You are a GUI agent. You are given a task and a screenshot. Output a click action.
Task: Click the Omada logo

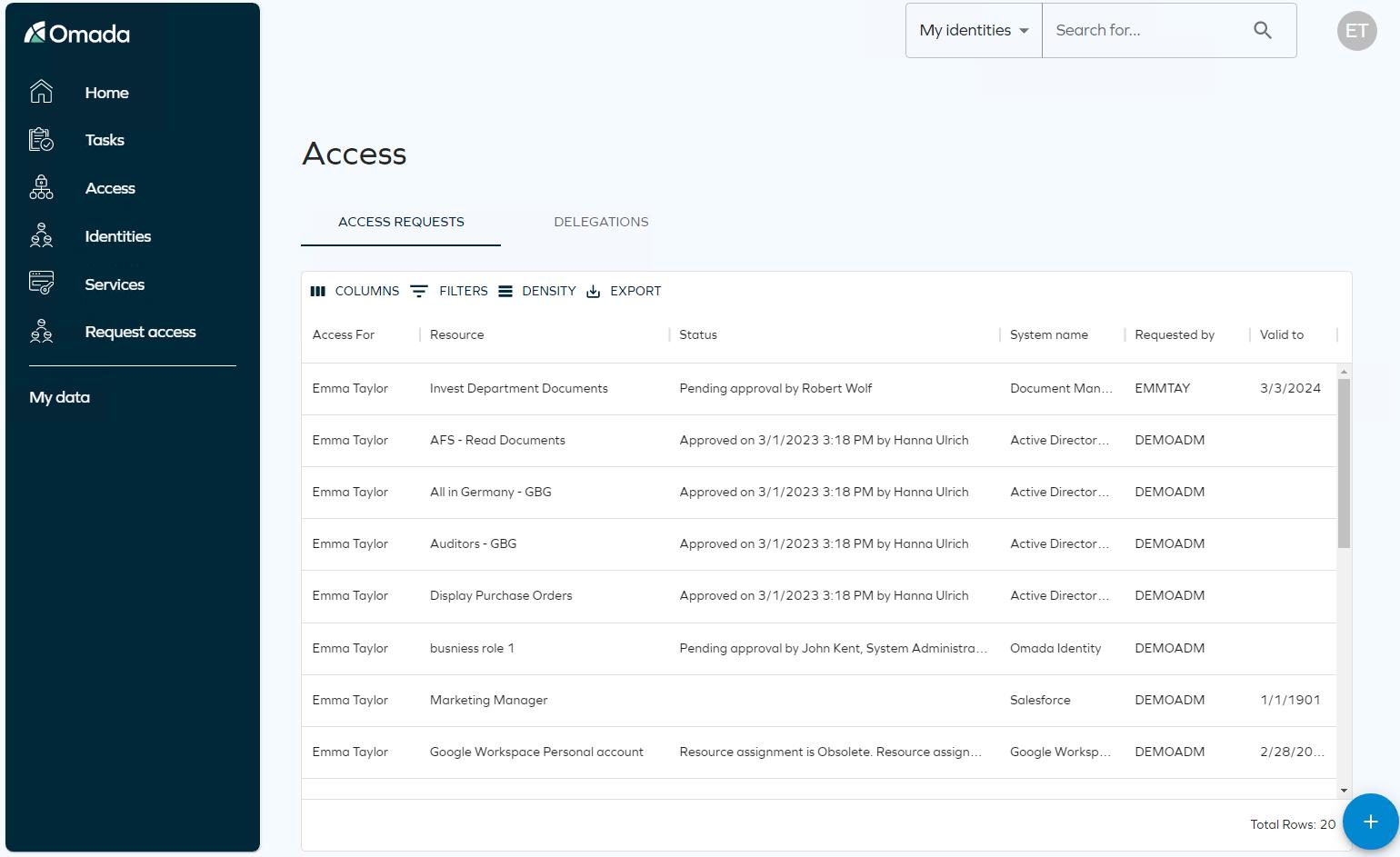pos(77,34)
